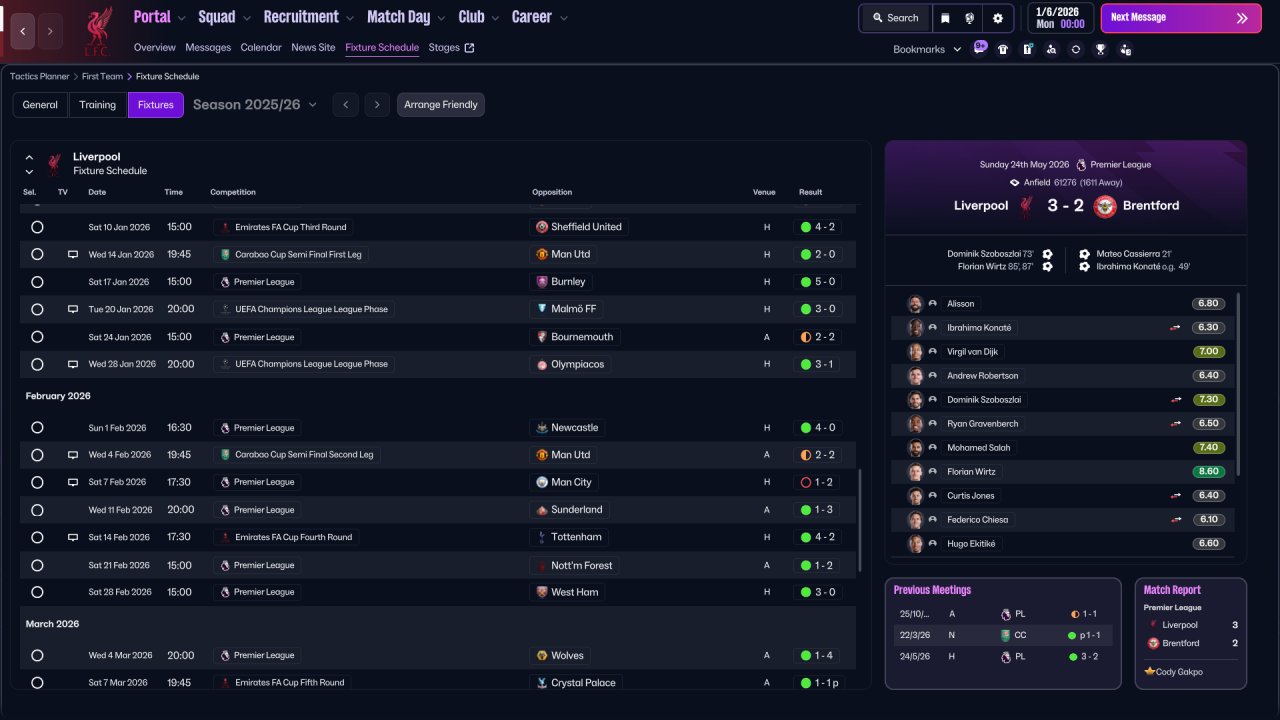Click Cody Gakpo in Match Report
The width and height of the screenshot is (1280, 720).
(x=1179, y=672)
